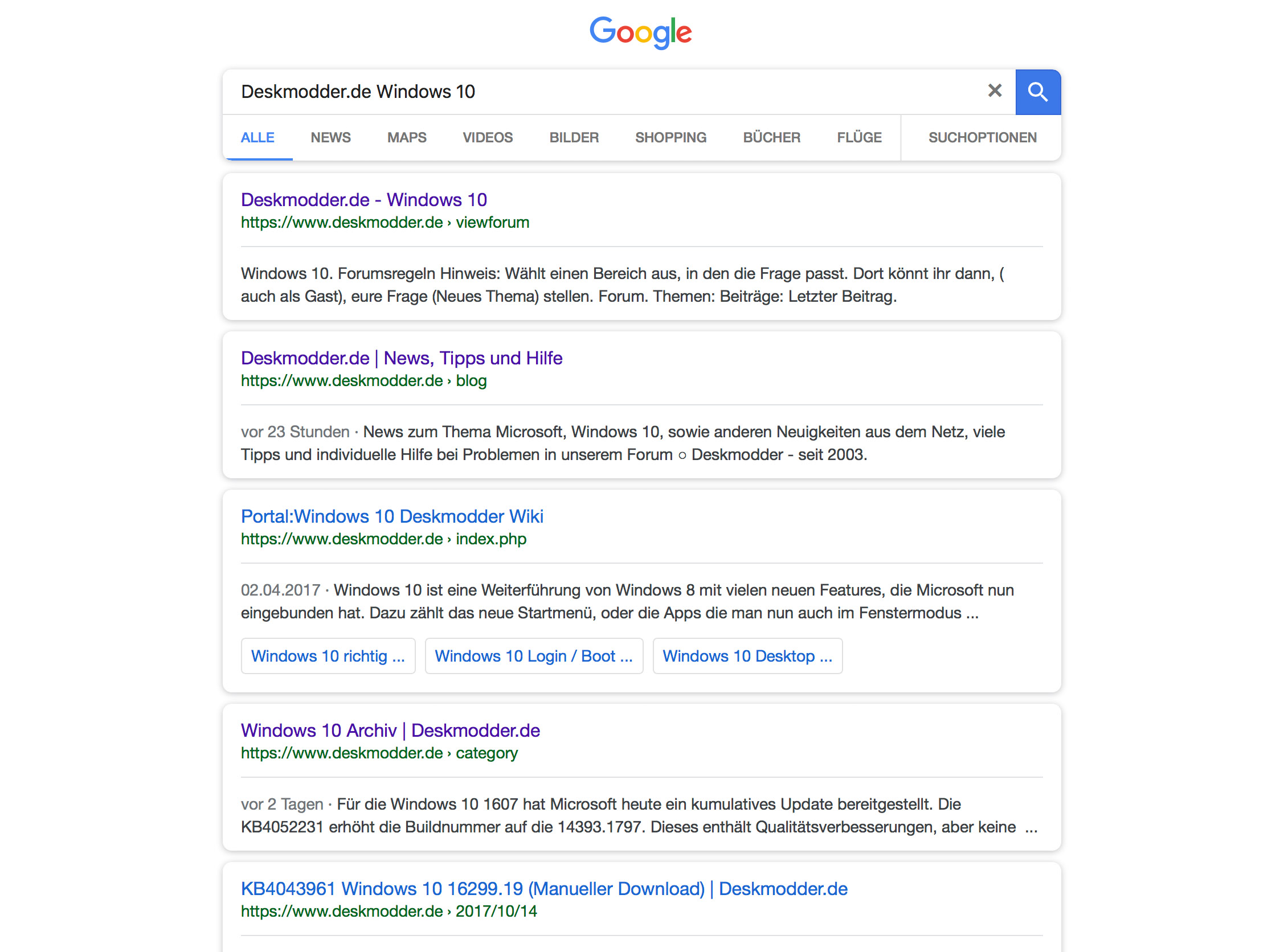Click the blue magnifier search button
1284x952 pixels.
tap(1038, 92)
